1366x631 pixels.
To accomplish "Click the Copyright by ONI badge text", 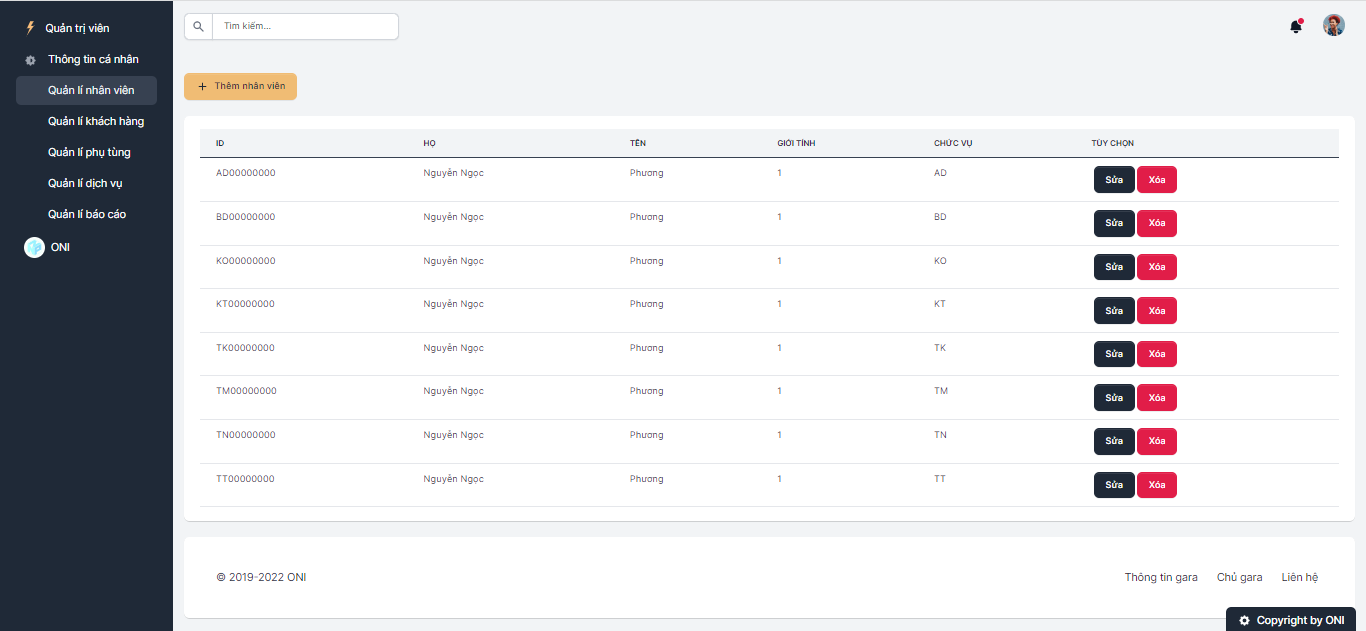I will pyautogui.click(x=1300, y=620).
